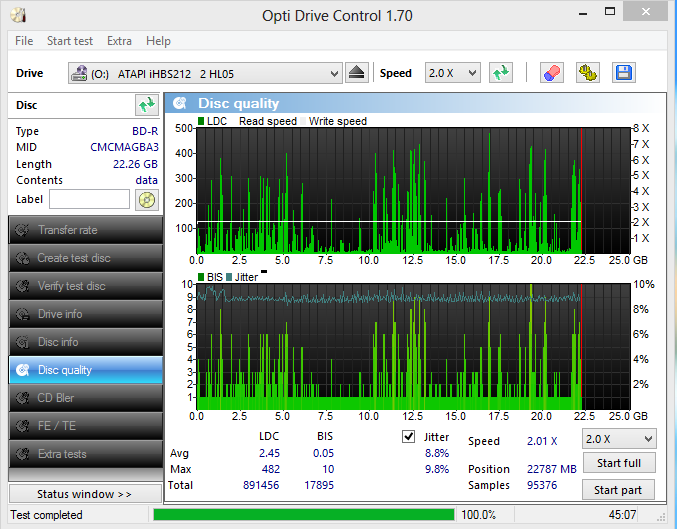The height and width of the screenshot is (529, 677).
Task: Open options with the gears icon
Action: click(x=588, y=73)
